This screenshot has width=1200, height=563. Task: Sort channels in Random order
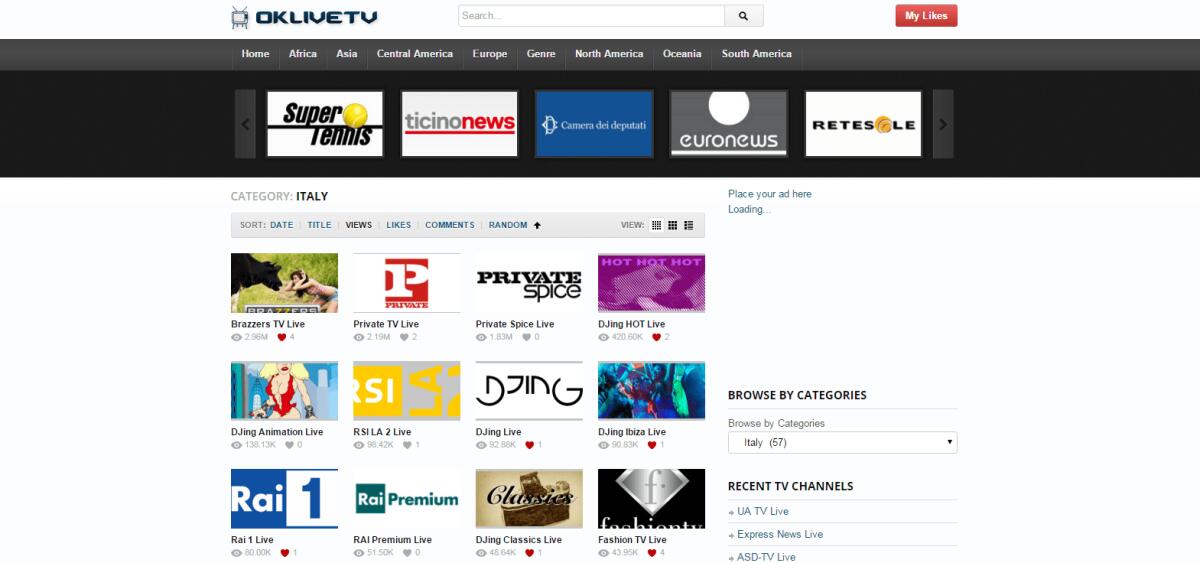pos(508,225)
